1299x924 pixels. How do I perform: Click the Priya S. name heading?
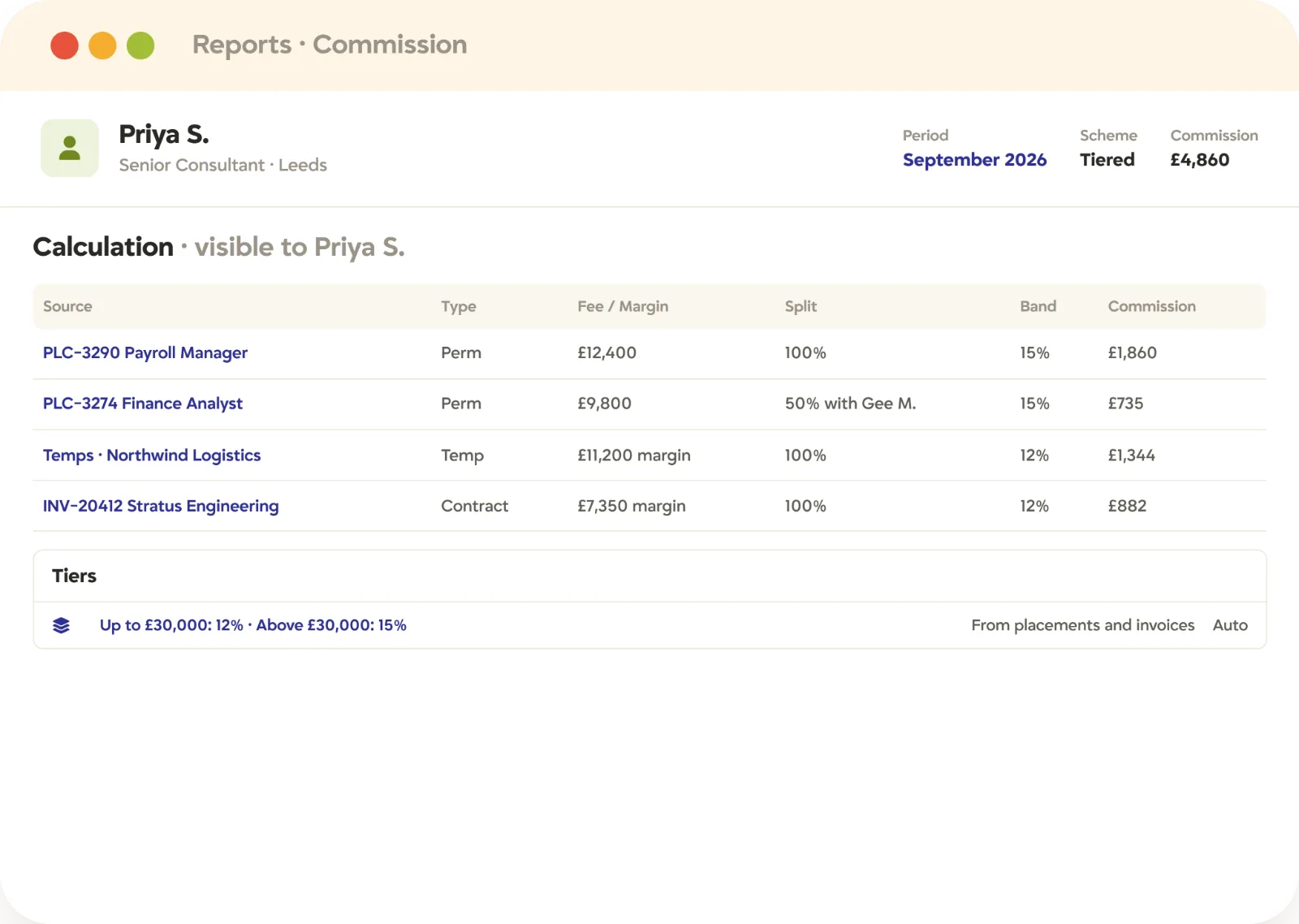(x=164, y=135)
